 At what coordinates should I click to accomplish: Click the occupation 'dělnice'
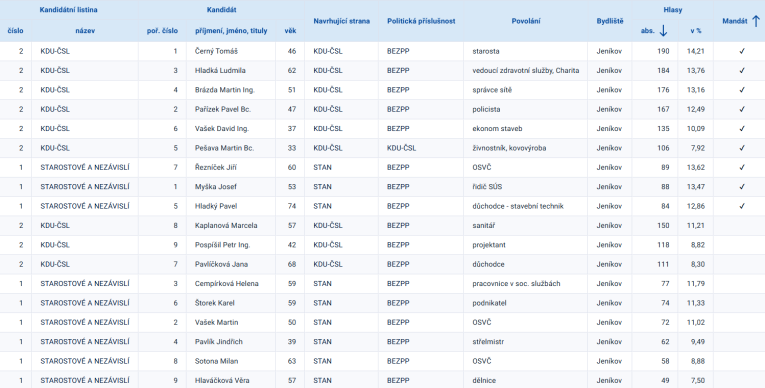pos(484,380)
